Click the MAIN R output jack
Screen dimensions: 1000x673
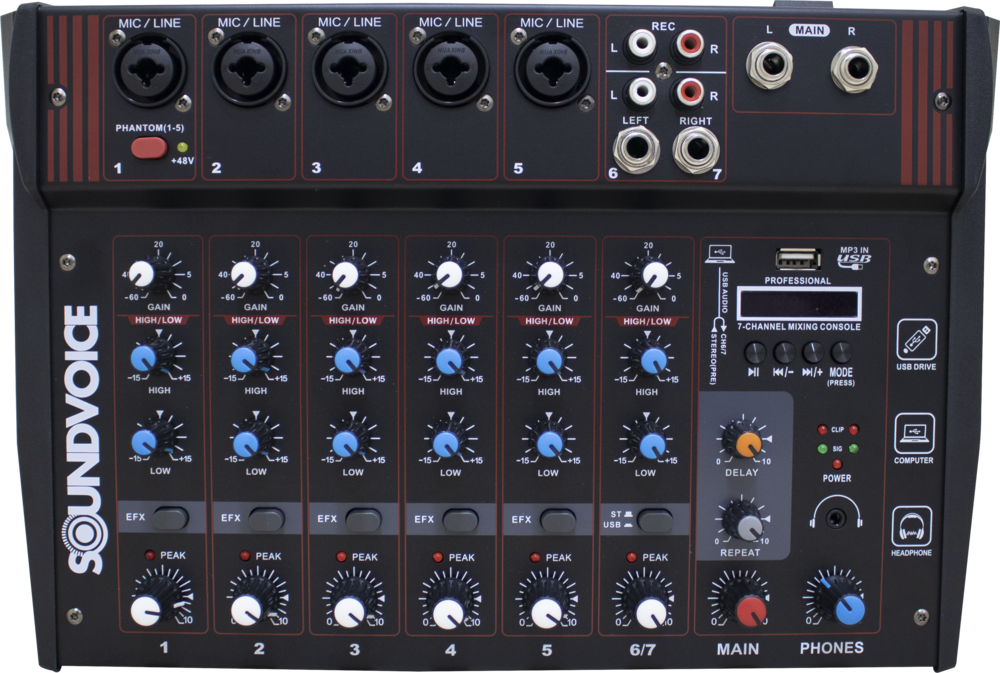pyautogui.click(x=854, y=69)
